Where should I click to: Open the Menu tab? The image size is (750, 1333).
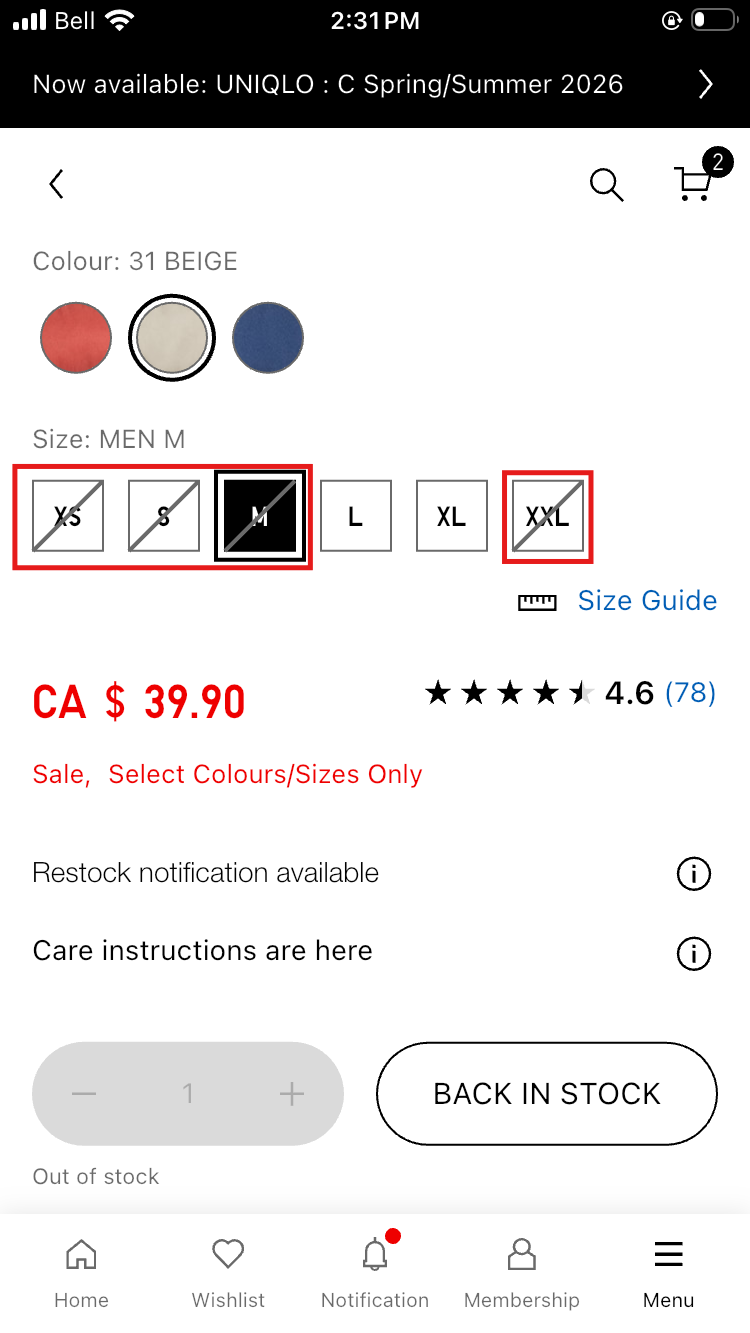pyautogui.click(x=668, y=1273)
